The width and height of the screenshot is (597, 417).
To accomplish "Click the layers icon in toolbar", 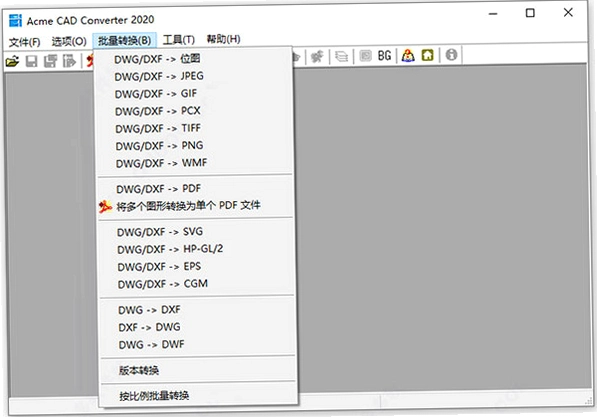I will [x=341, y=56].
